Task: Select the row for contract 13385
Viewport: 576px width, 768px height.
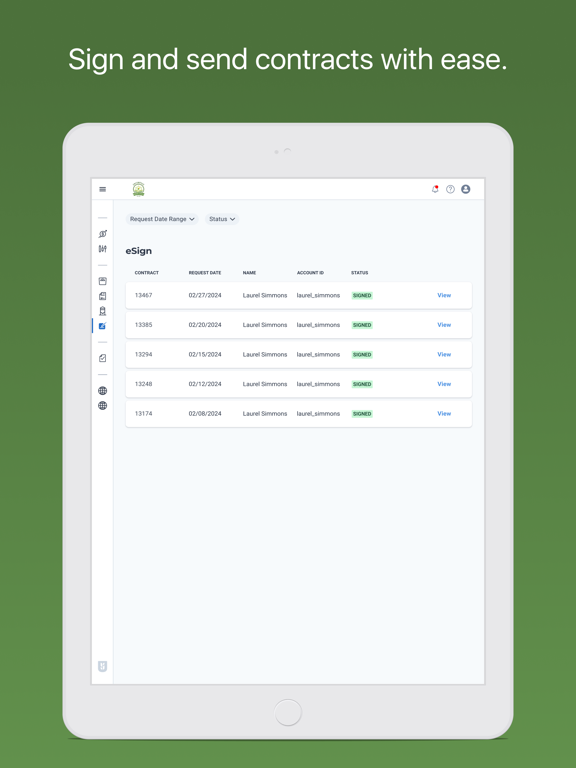Action: [299, 325]
